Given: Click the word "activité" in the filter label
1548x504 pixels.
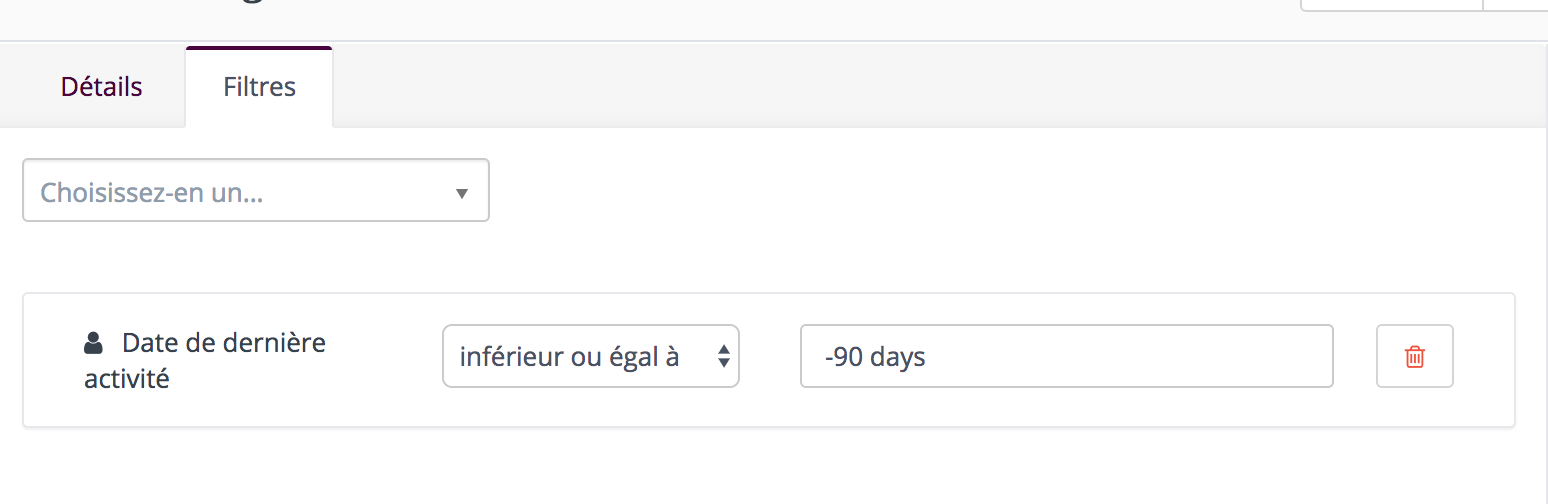Looking at the screenshot, I should [x=127, y=380].
